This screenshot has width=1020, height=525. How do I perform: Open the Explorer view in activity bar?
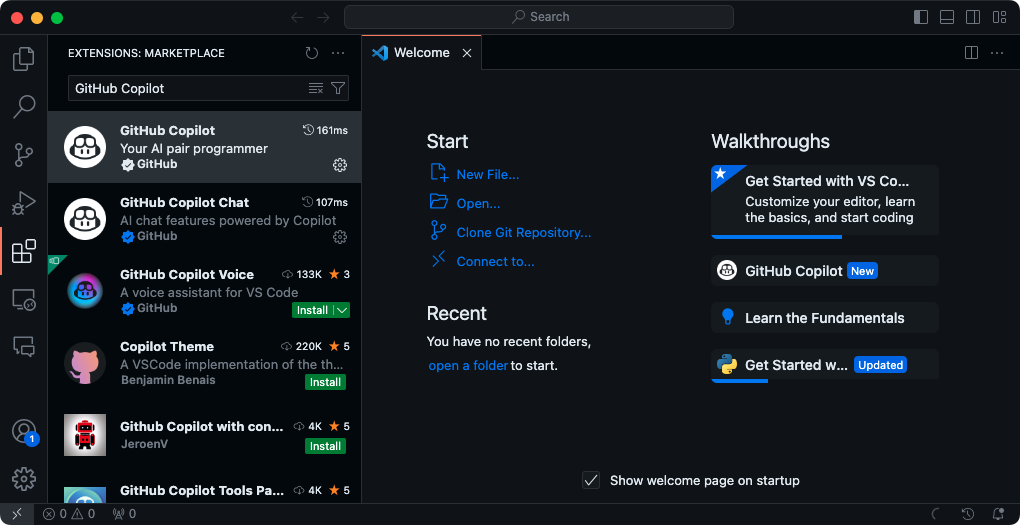[23, 59]
